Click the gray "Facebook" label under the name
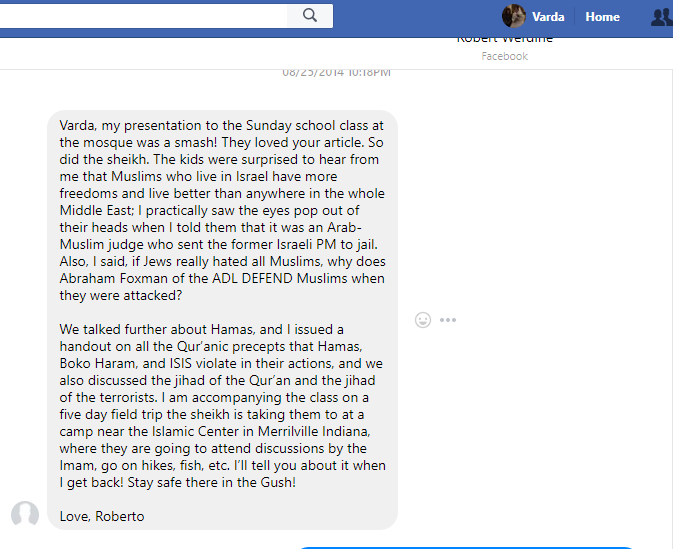The height and width of the screenshot is (549, 673). tap(504, 57)
